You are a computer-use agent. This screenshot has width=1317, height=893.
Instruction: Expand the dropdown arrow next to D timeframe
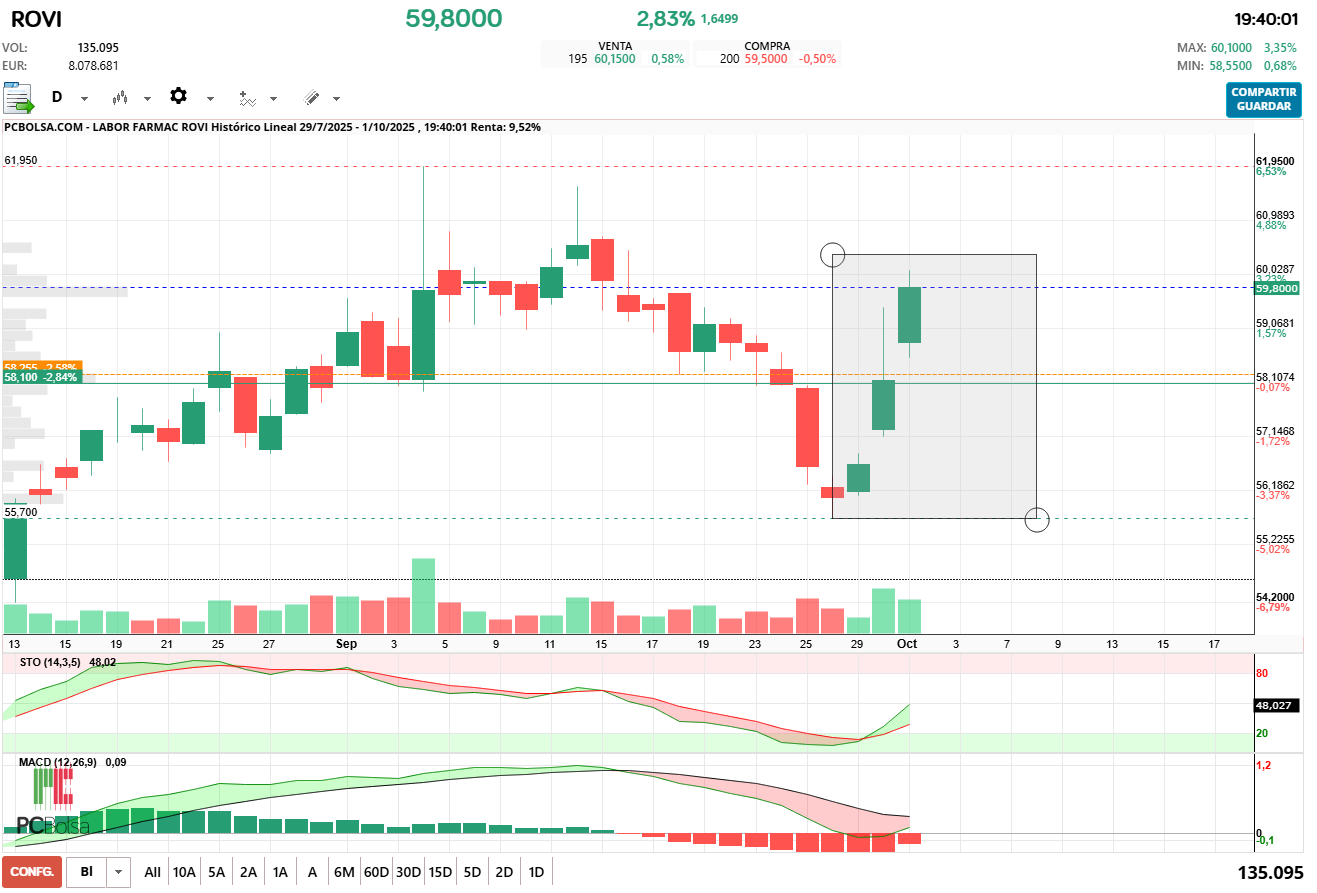(x=84, y=99)
